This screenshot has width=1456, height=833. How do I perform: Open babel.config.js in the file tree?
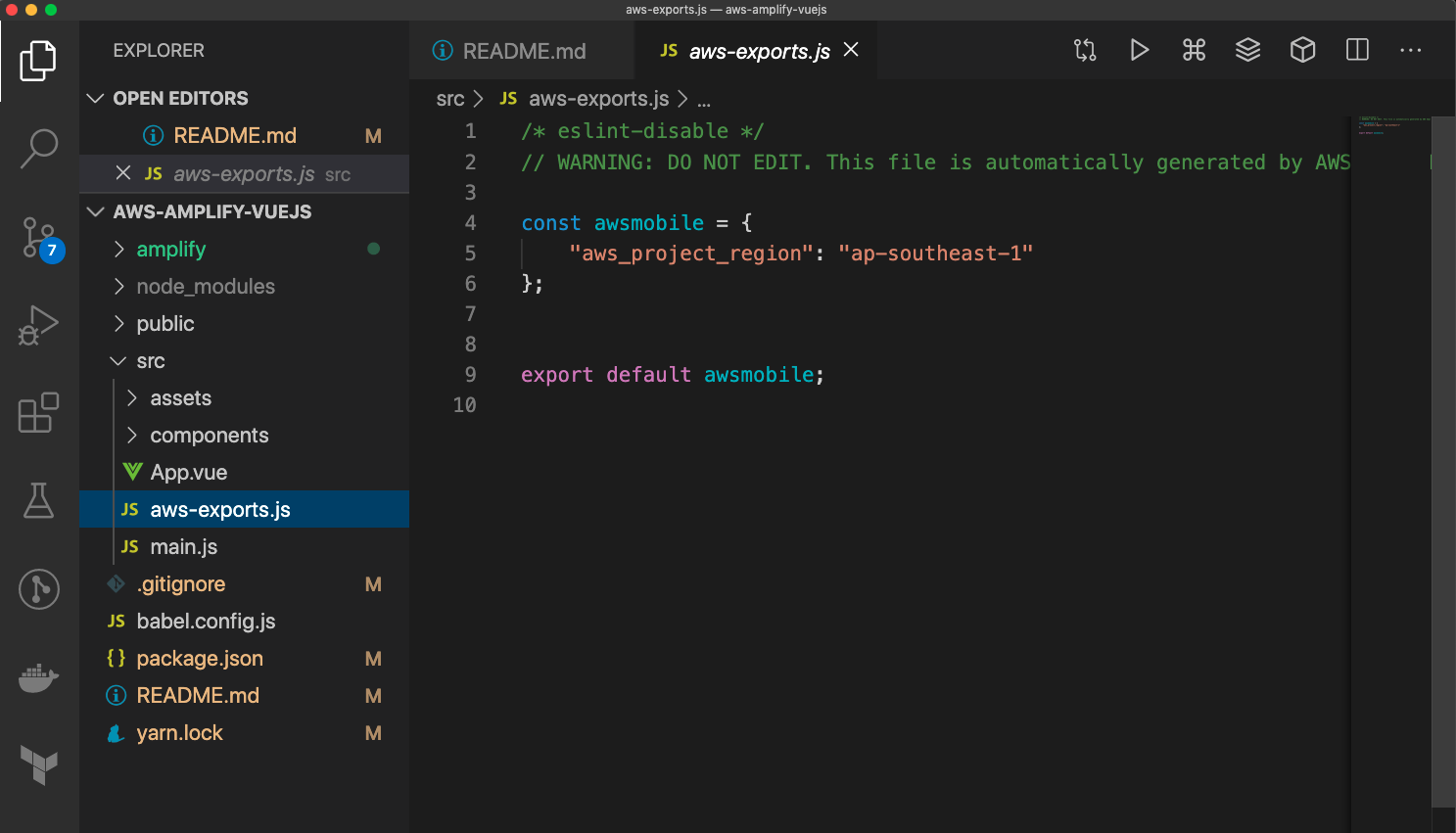(x=244, y=621)
